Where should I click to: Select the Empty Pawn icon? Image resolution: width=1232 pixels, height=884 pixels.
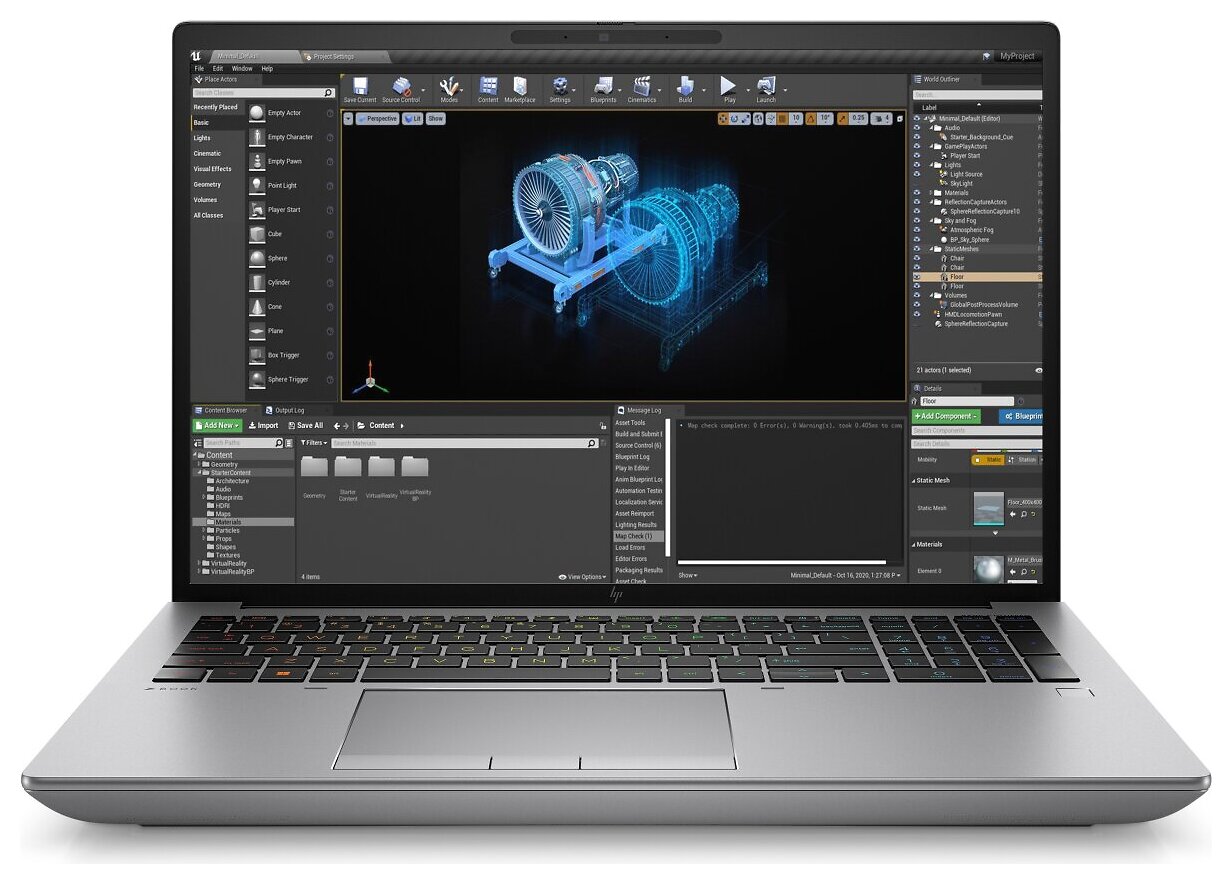click(x=257, y=161)
